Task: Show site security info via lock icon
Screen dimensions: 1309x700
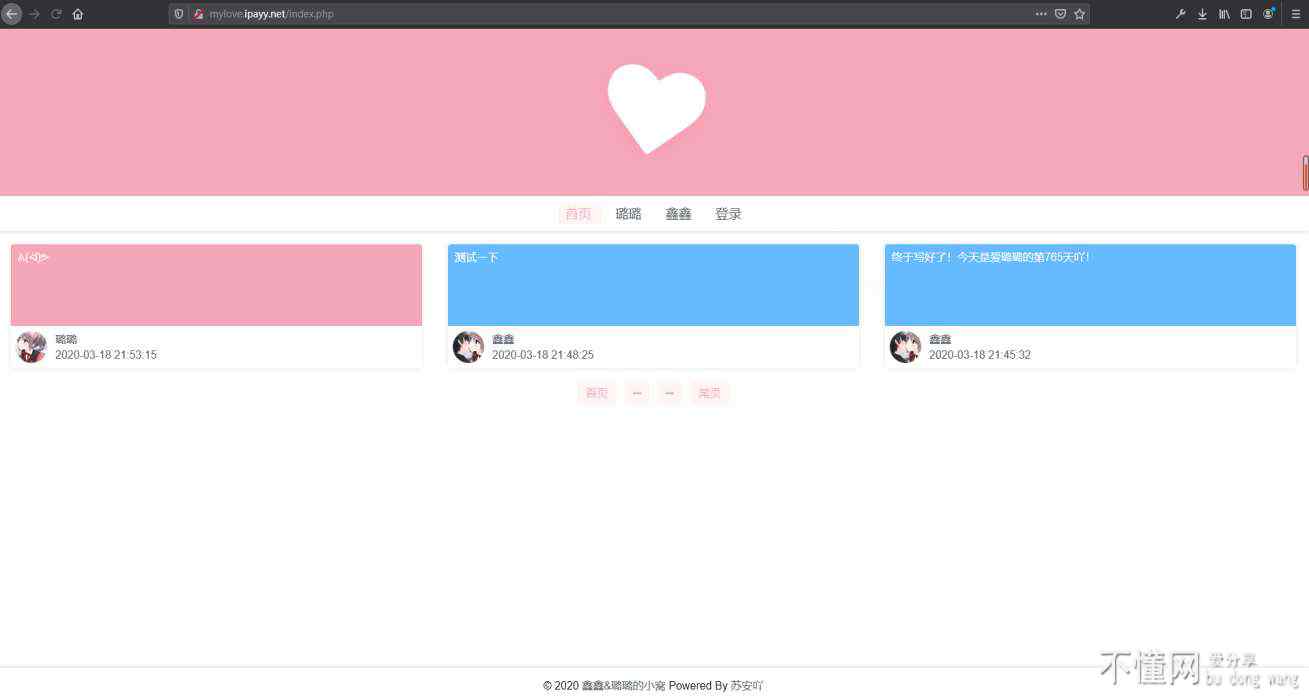Action: pyautogui.click(x=199, y=14)
